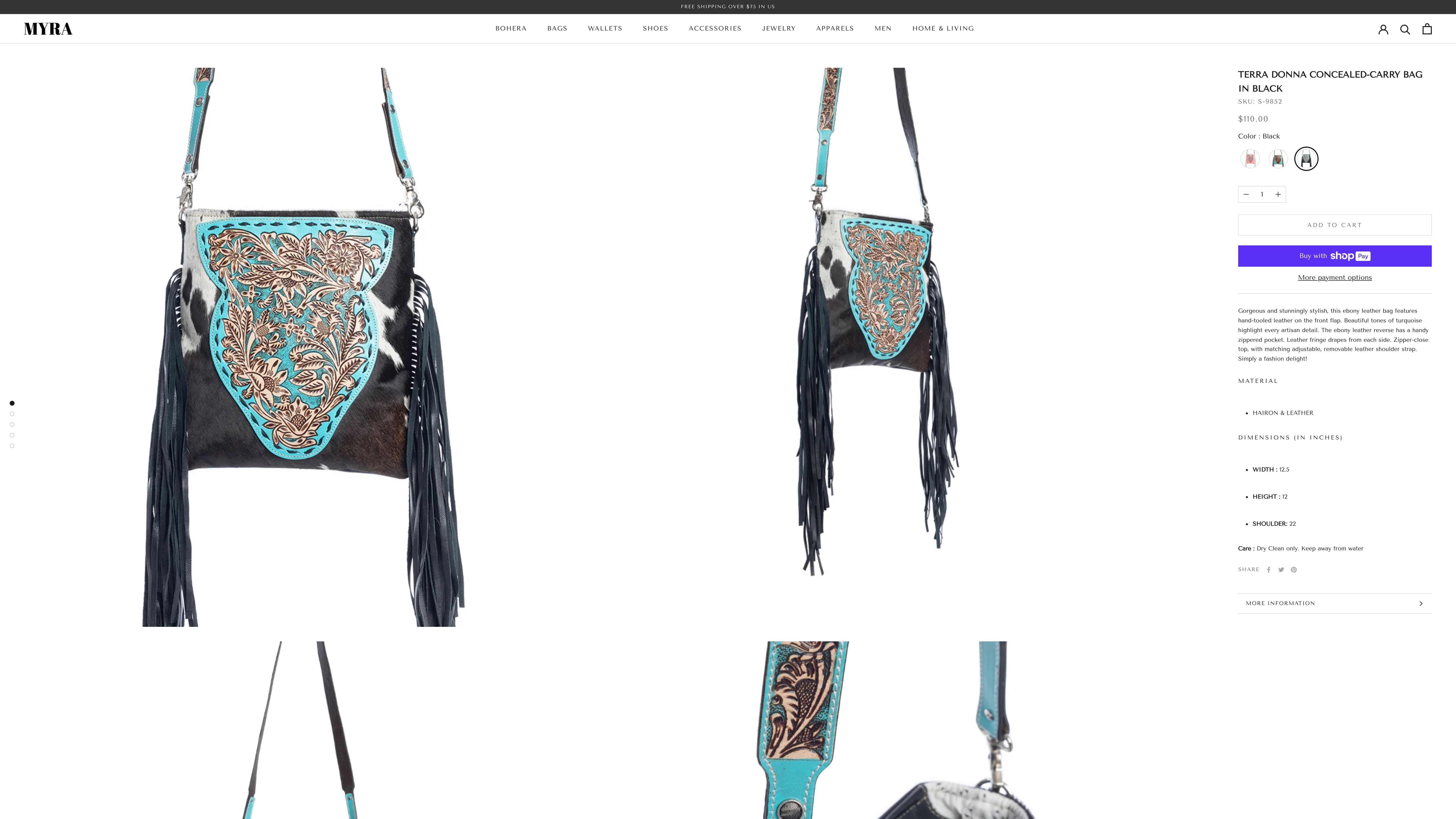Open the Home & Living menu
1456x819 pixels.
943,28
